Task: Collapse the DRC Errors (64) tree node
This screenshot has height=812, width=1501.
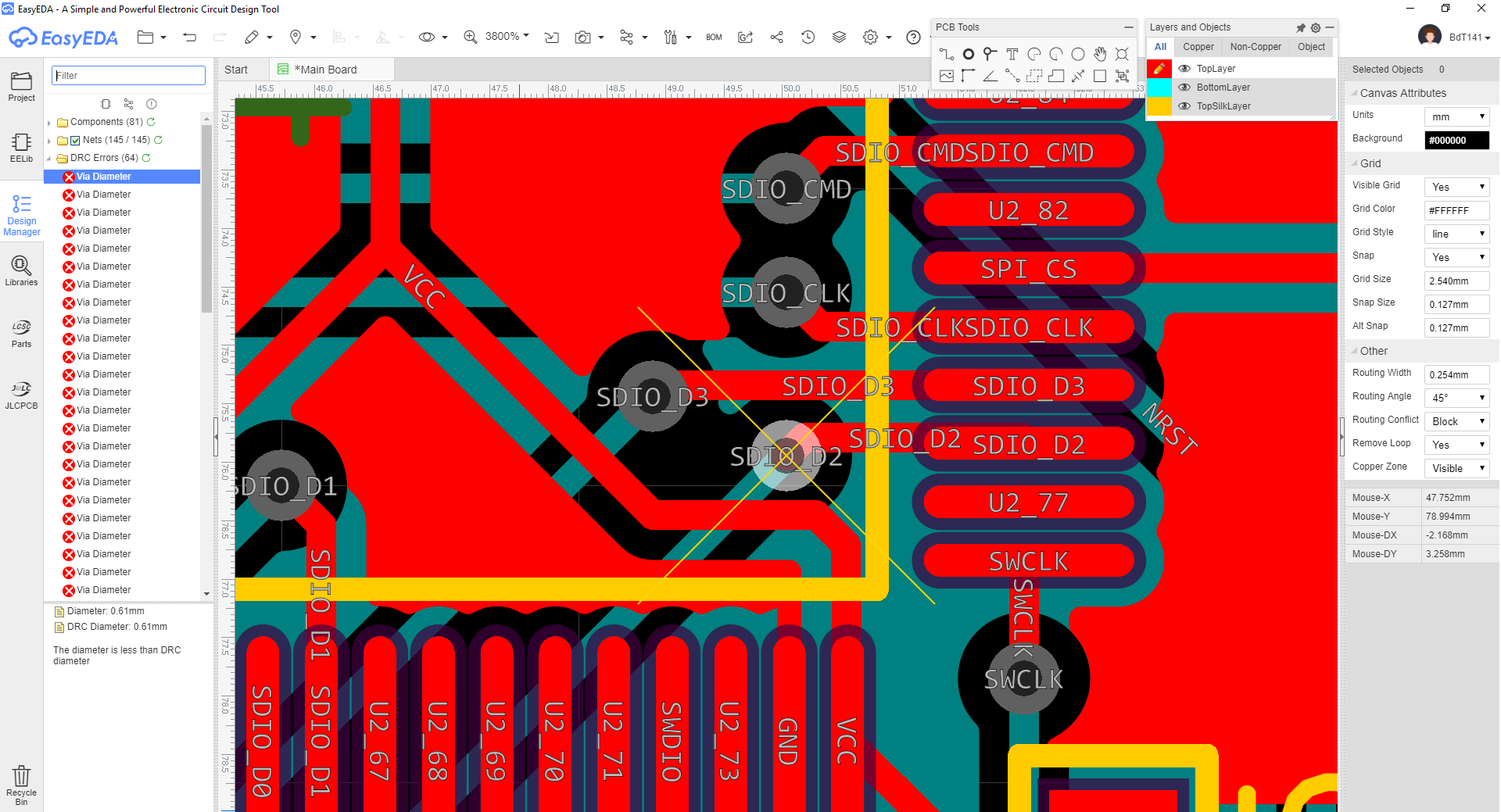Action: [49, 159]
